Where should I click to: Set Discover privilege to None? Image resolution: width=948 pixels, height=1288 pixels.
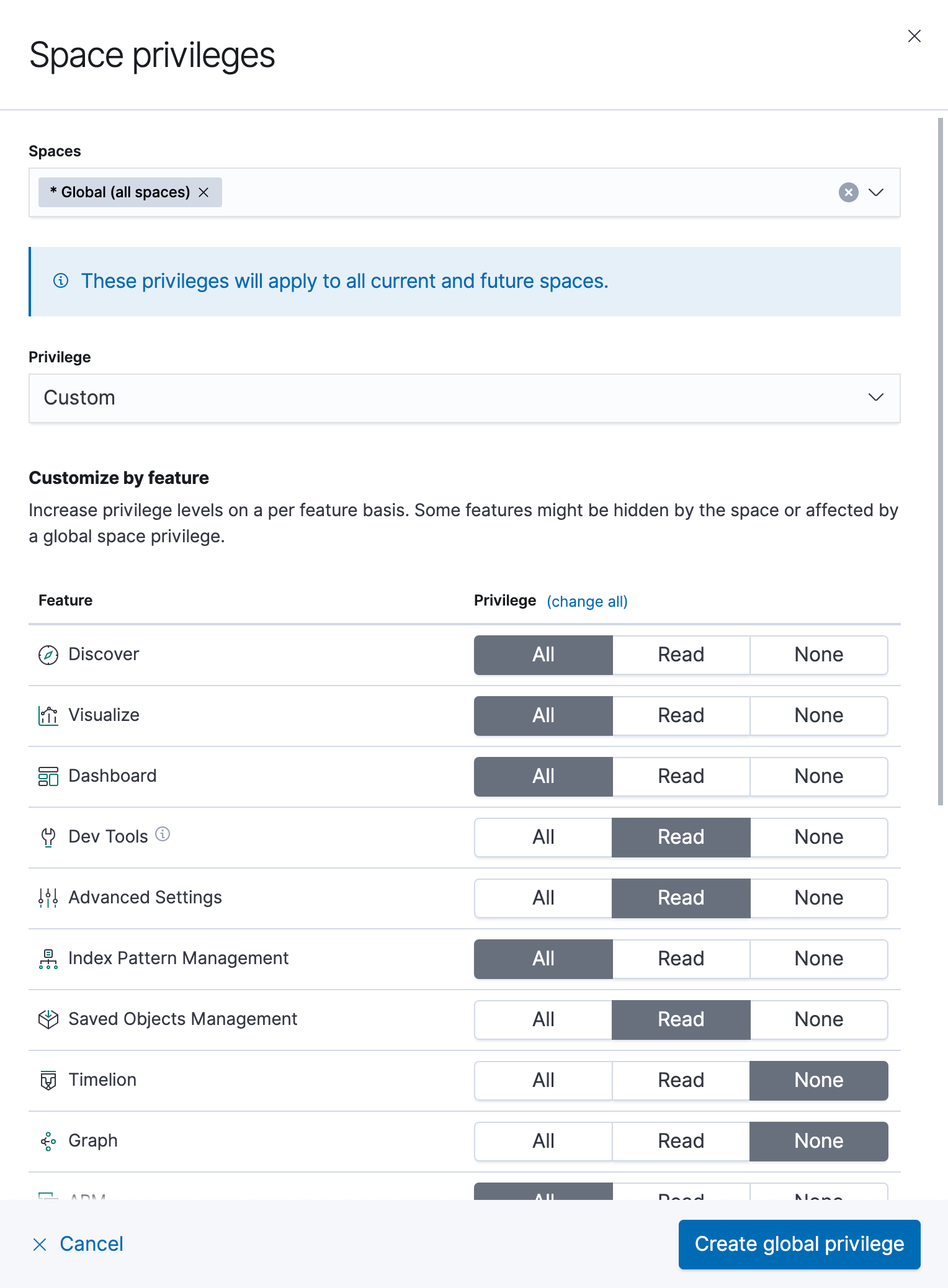click(819, 655)
